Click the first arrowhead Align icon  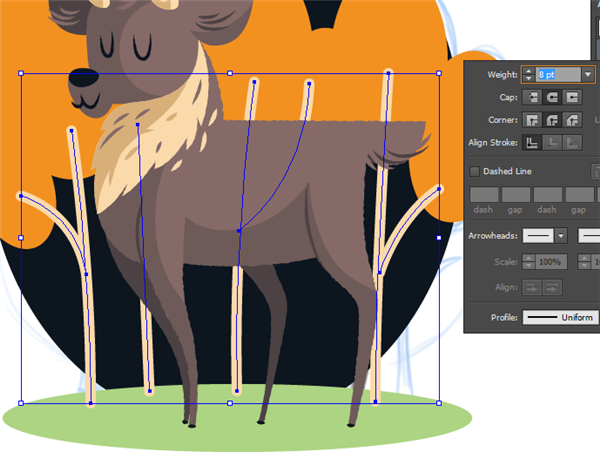(x=532, y=287)
